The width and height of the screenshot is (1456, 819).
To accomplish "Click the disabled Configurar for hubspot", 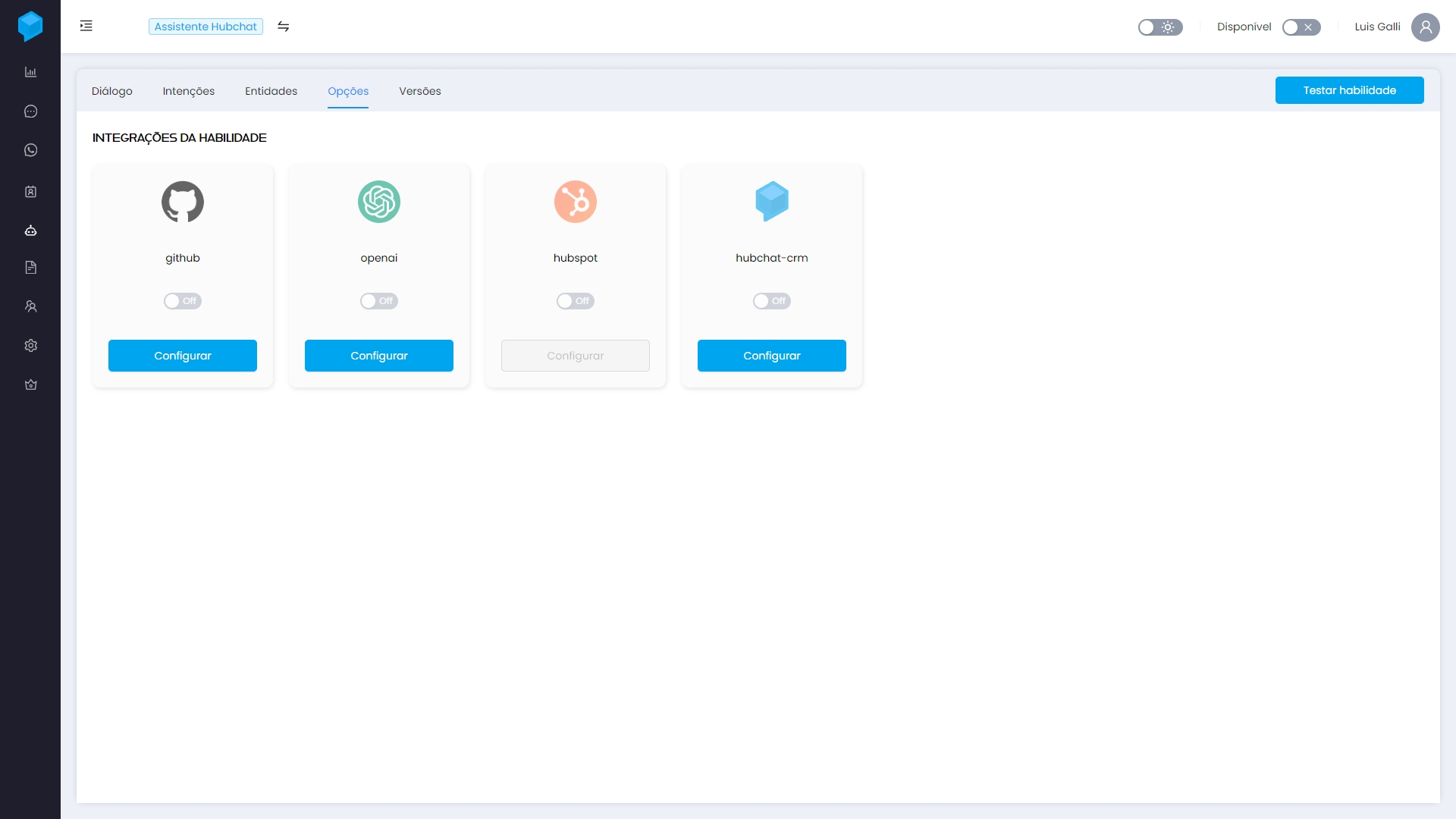I will [576, 356].
